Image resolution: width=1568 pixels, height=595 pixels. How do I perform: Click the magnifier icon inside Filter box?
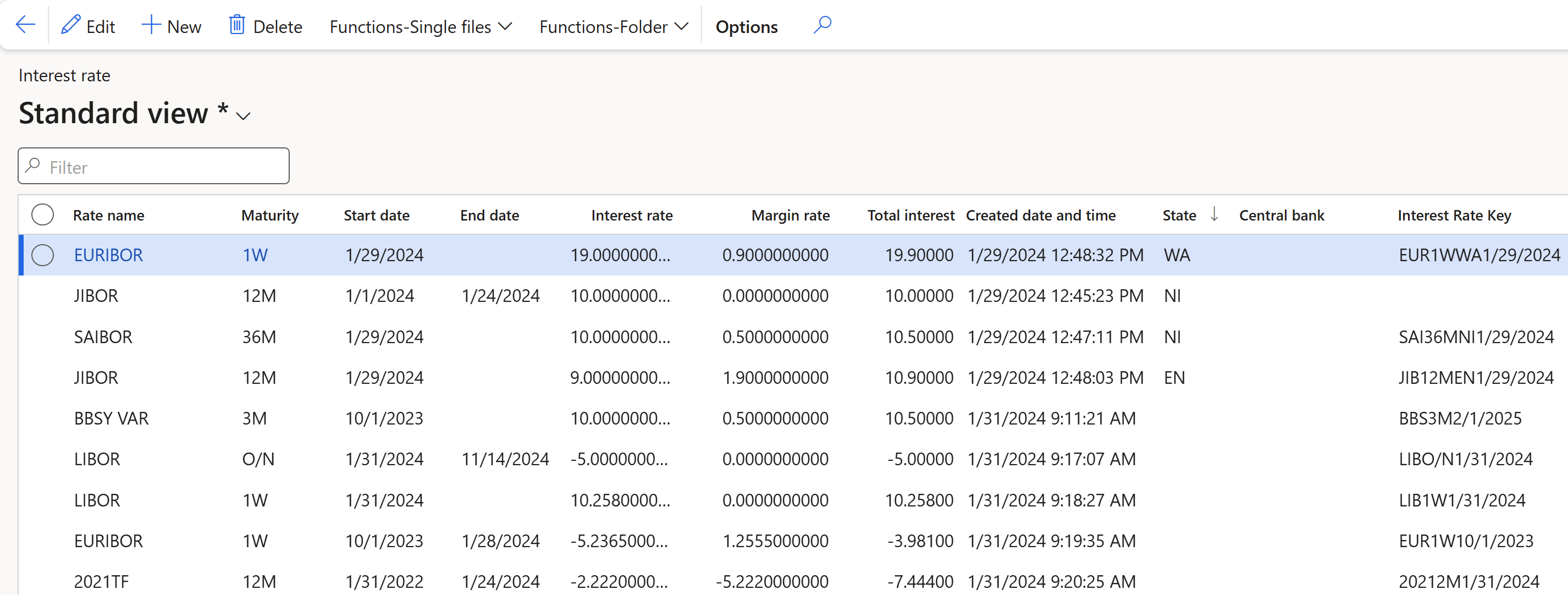pyautogui.click(x=34, y=166)
